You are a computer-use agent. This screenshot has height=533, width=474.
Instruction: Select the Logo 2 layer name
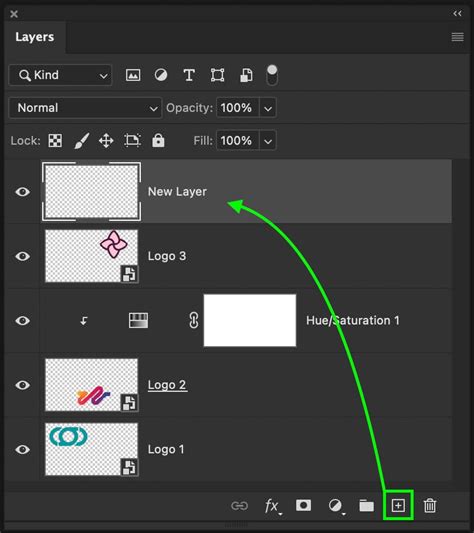[167, 385]
